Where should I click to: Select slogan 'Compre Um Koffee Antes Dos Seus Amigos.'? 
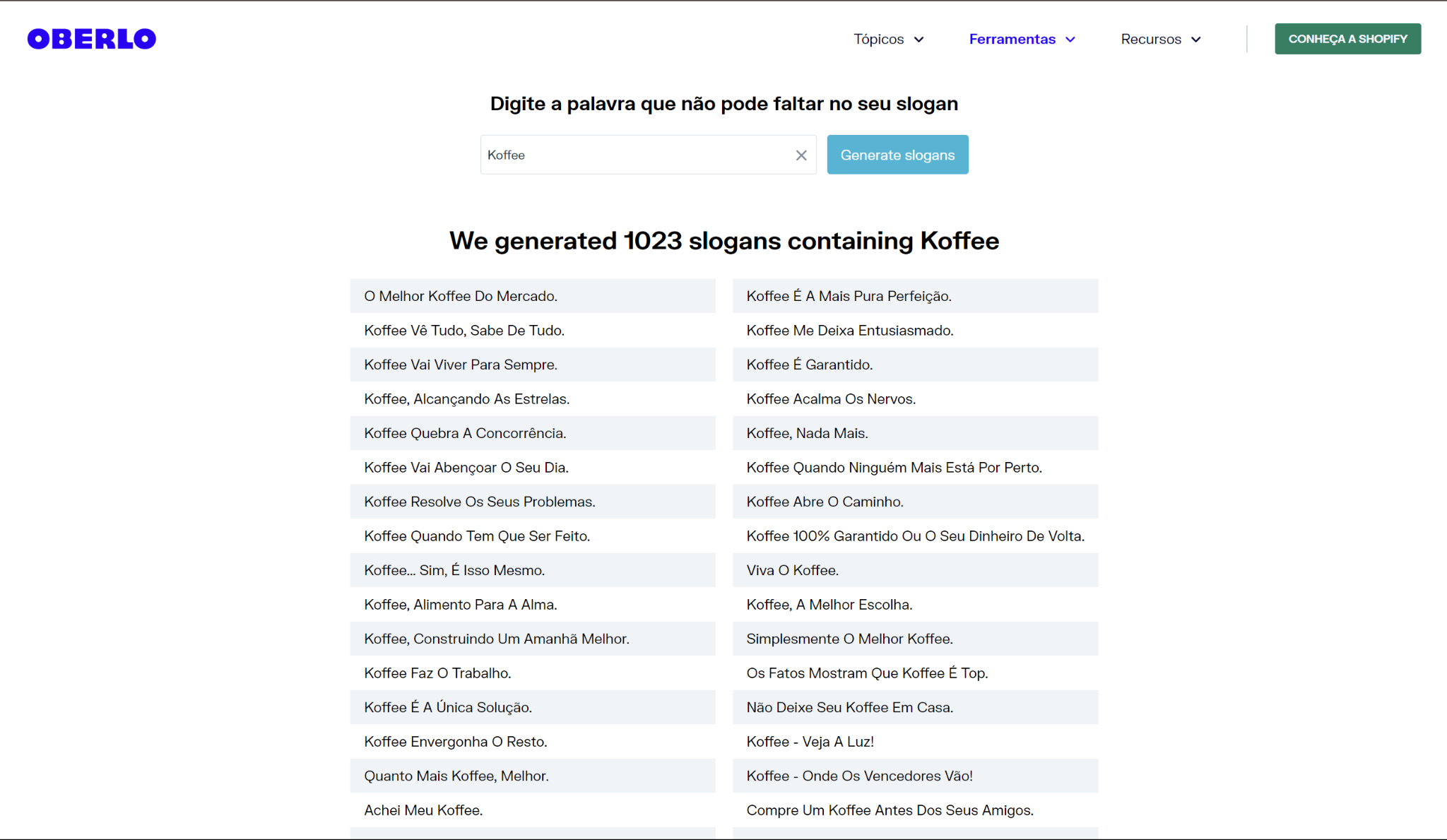pos(916,810)
